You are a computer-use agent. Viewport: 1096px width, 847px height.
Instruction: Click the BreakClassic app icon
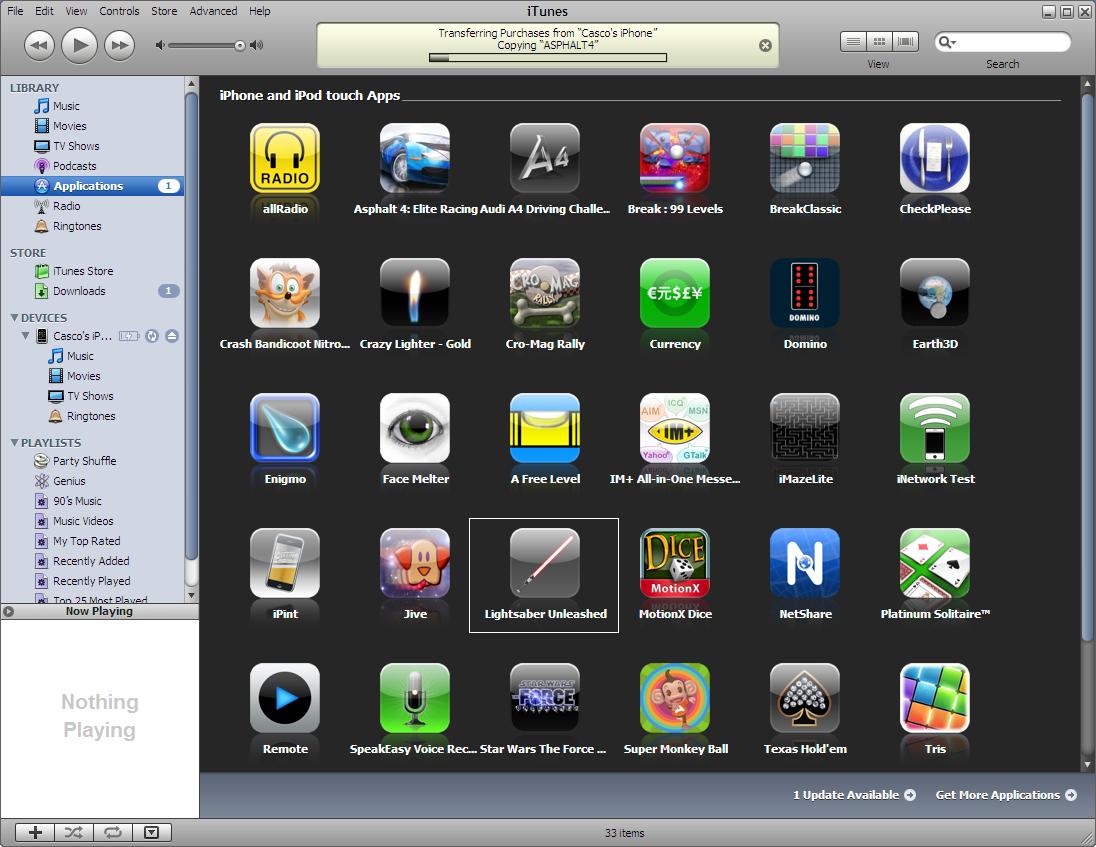coord(805,158)
